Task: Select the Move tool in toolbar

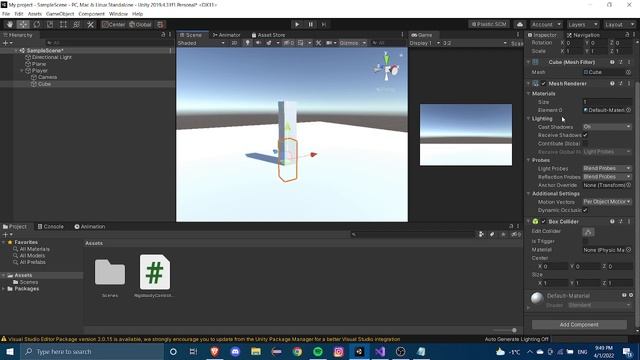Action: (23, 24)
